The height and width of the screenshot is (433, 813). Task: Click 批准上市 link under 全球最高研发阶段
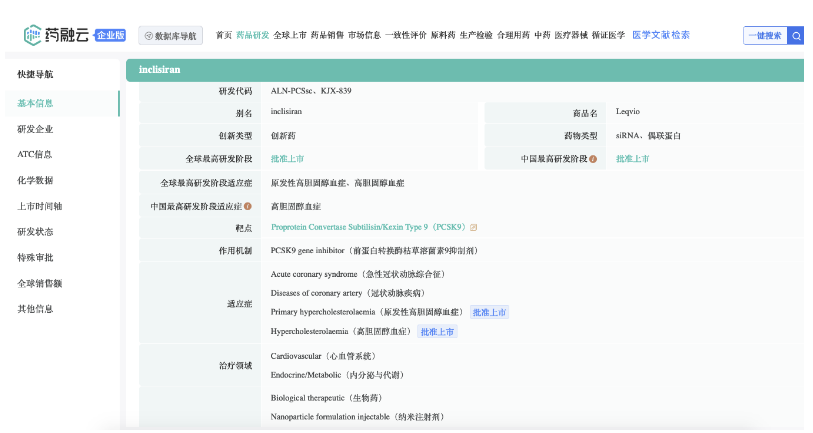287,159
